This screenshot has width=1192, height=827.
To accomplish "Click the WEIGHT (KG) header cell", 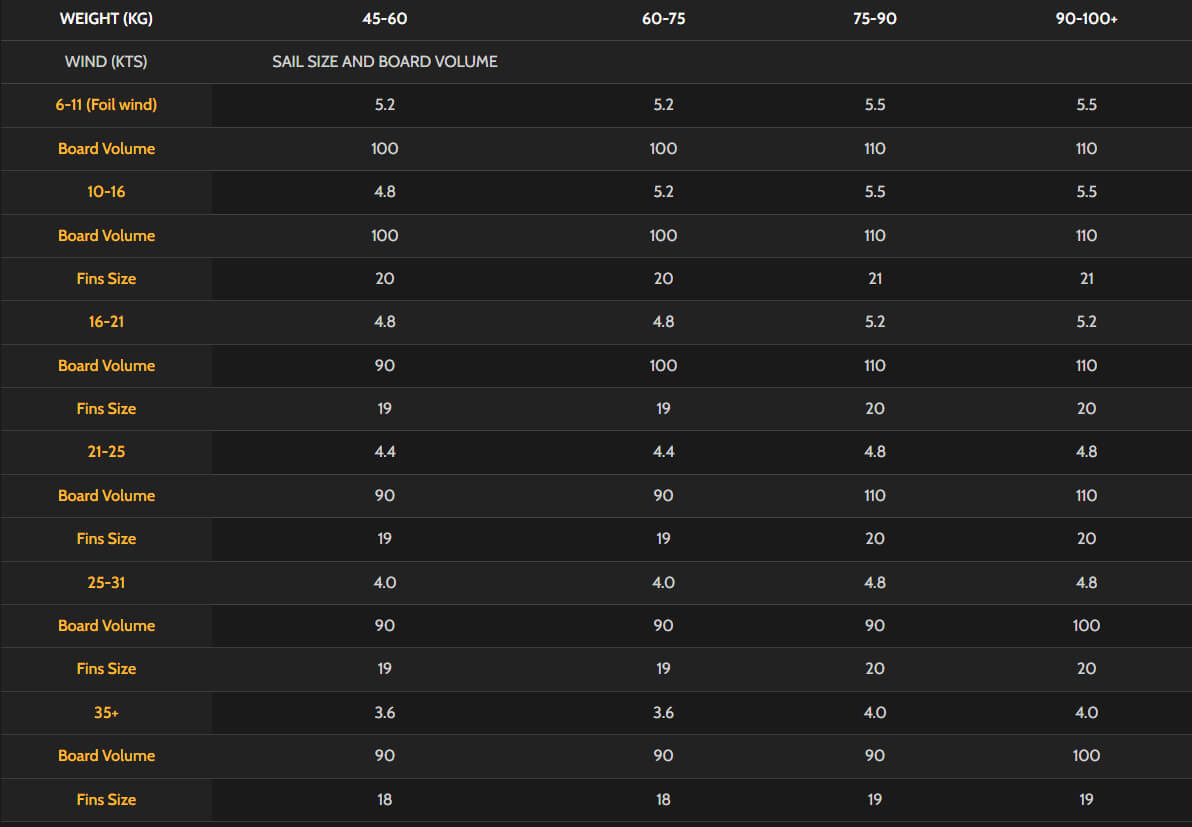I will pyautogui.click(x=106, y=19).
